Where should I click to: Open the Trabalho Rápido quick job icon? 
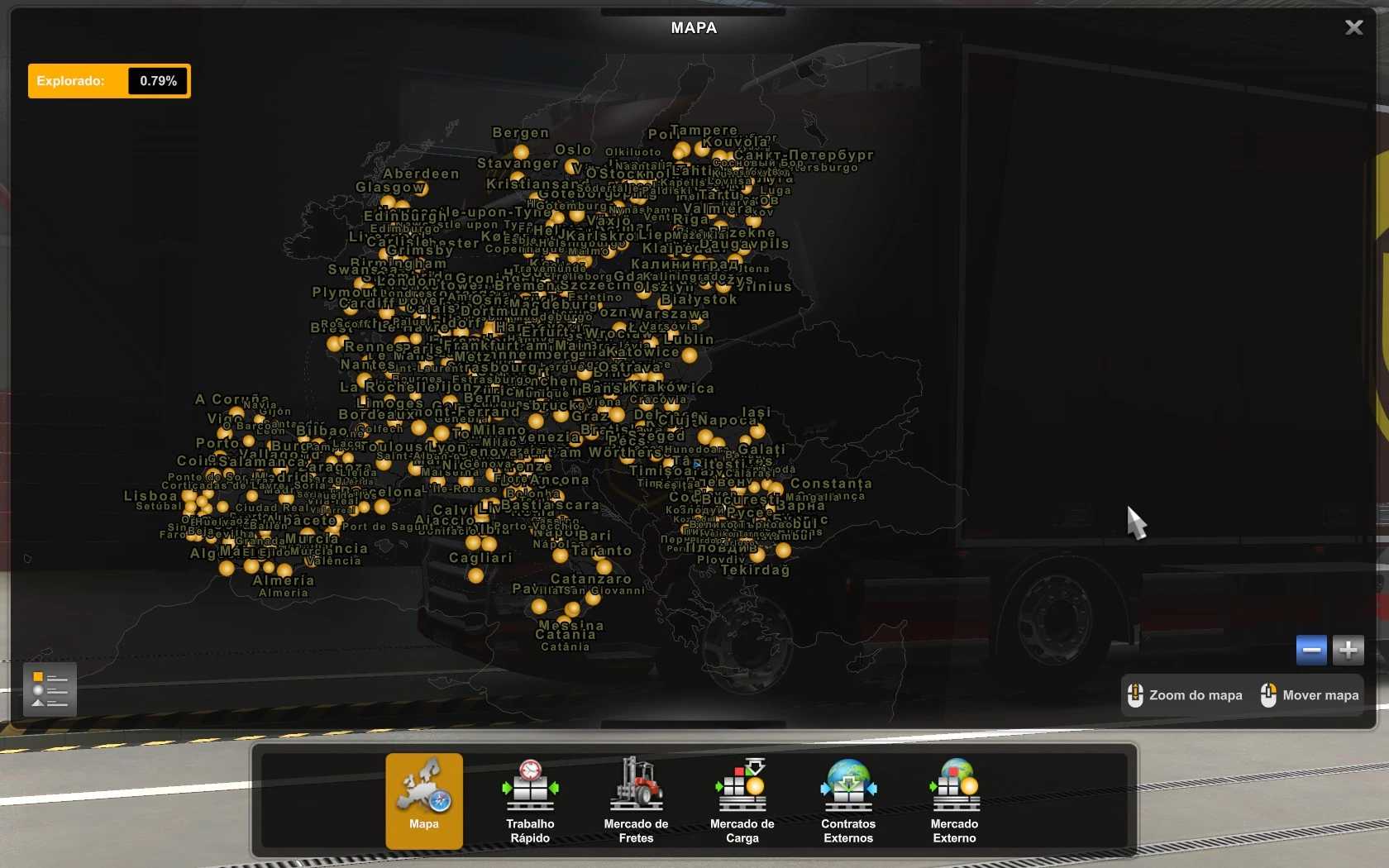point(530,800)
